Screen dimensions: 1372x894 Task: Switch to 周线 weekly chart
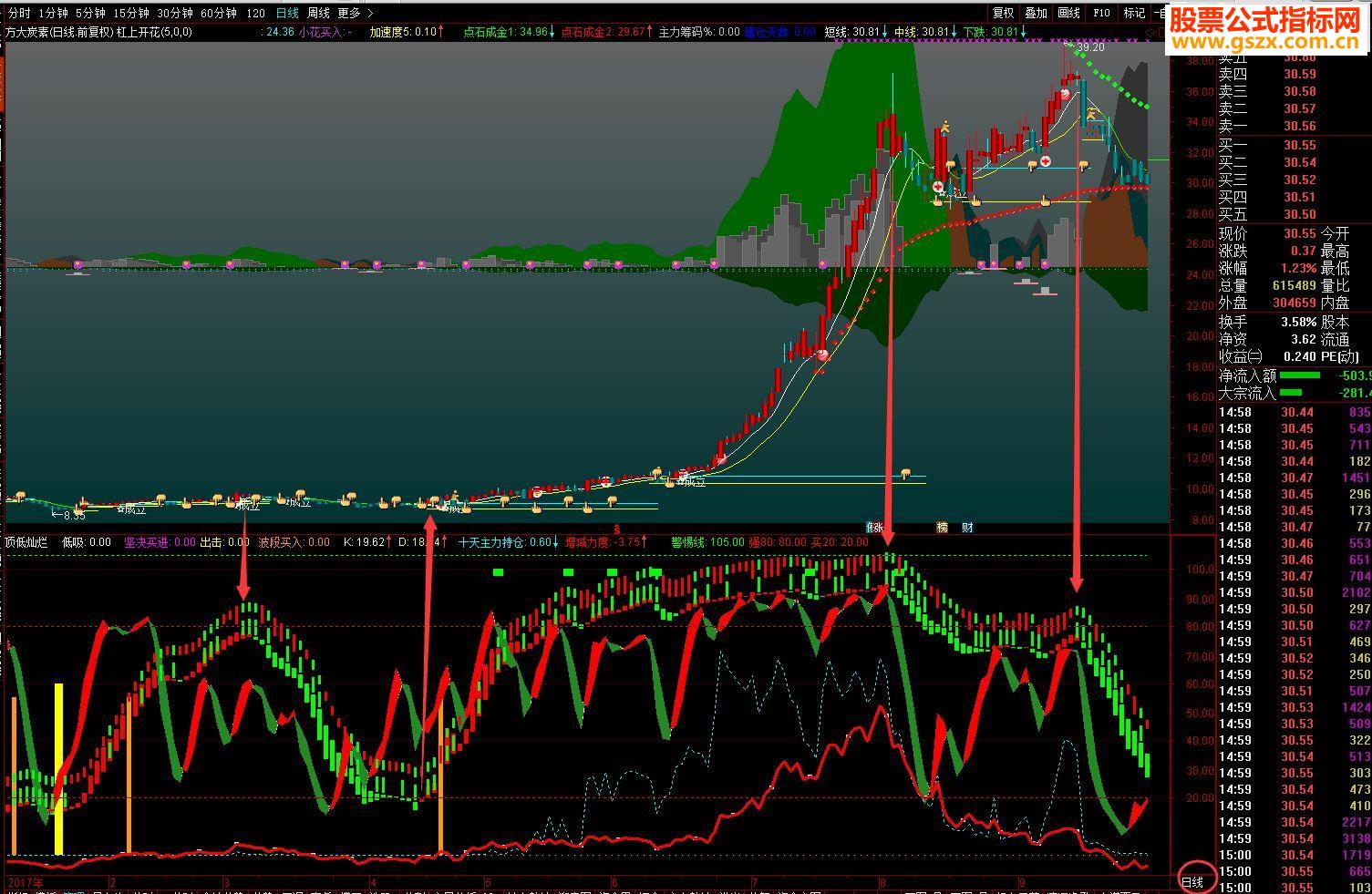pyautogui.click(x=318, y=13)
